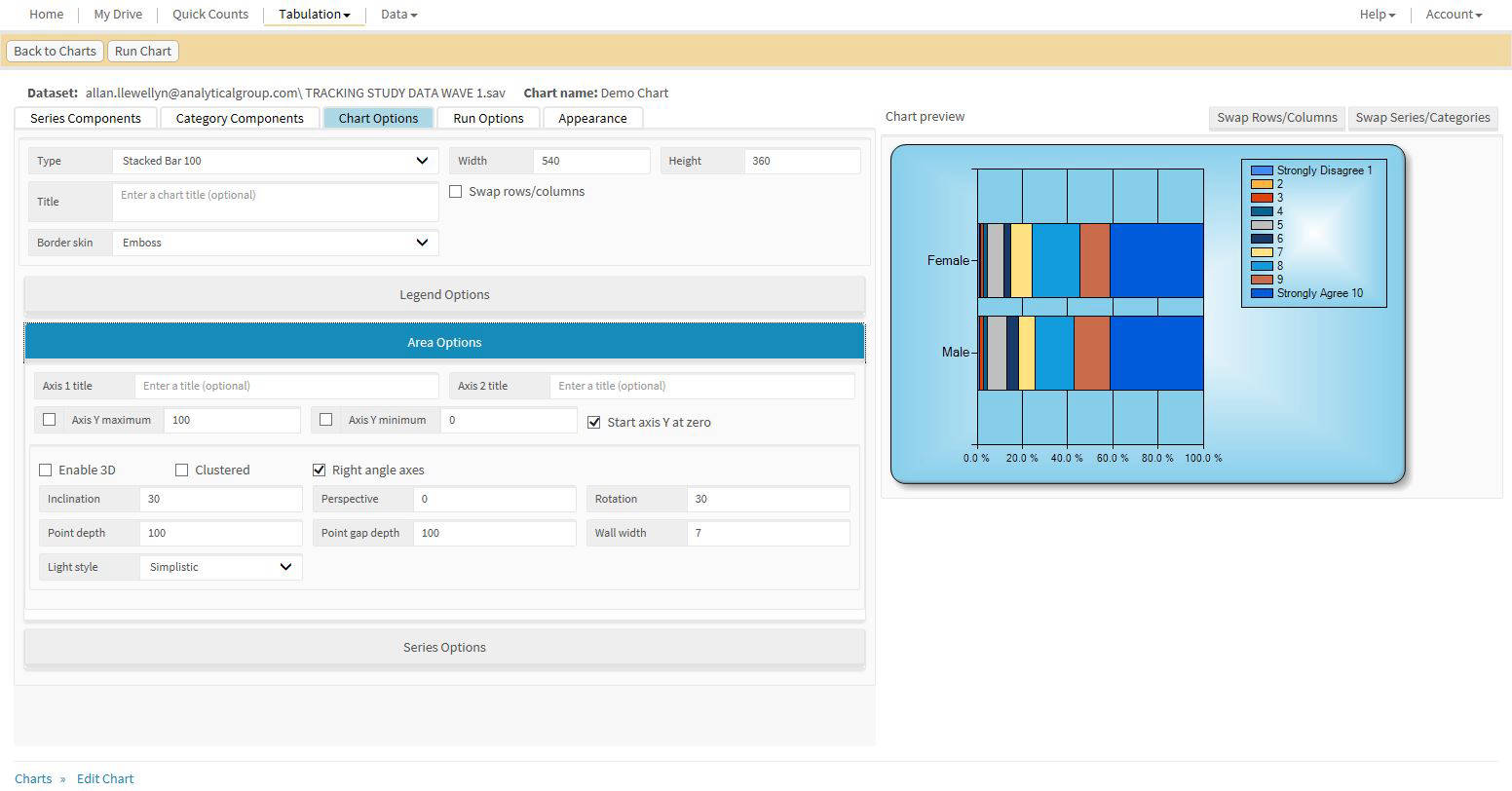Enable the 3D checkbox
This screenshot has width=1512, height=791.
point(45,470)
